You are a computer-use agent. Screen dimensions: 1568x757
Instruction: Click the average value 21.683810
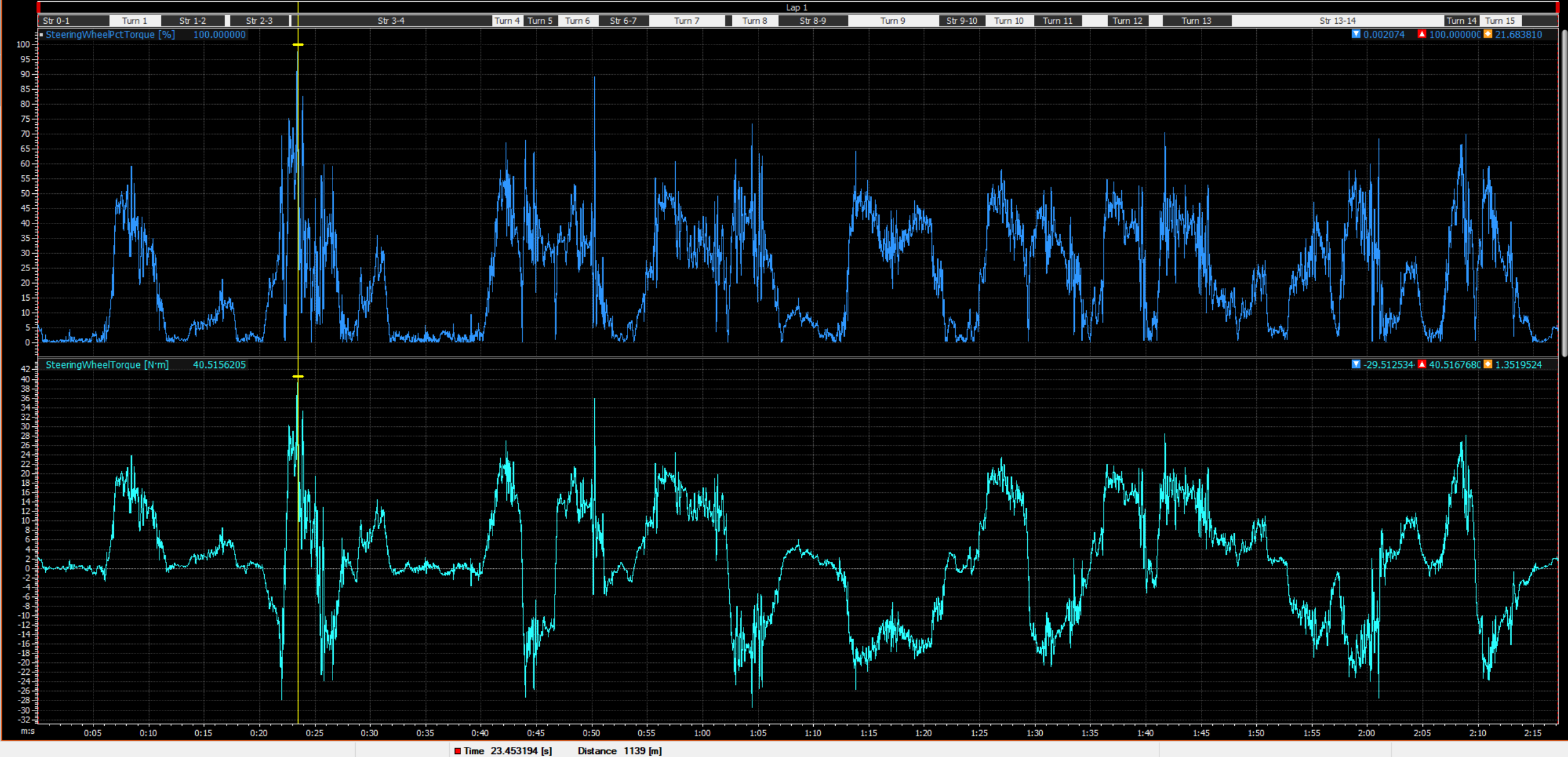[x=1518, y=35]
